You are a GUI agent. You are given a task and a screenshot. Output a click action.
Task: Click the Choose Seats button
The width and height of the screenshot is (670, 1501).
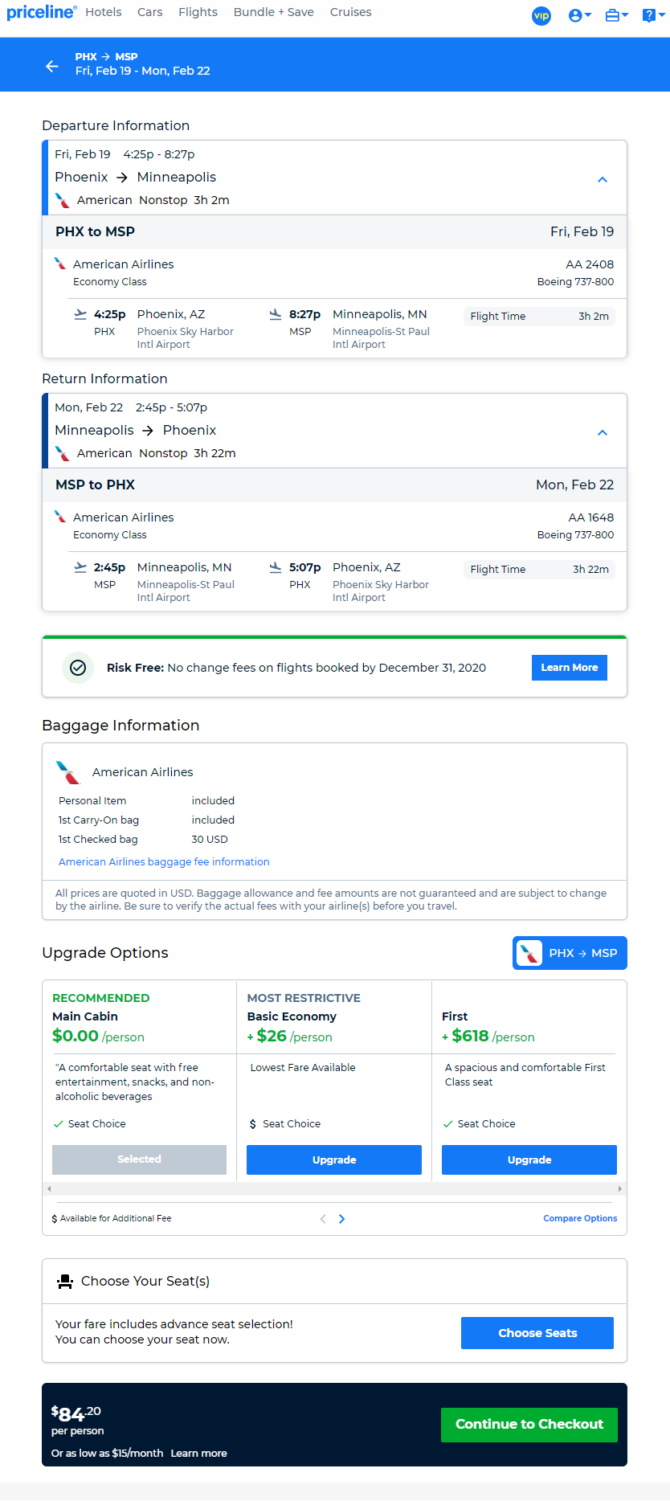[x=537, y=1333]
